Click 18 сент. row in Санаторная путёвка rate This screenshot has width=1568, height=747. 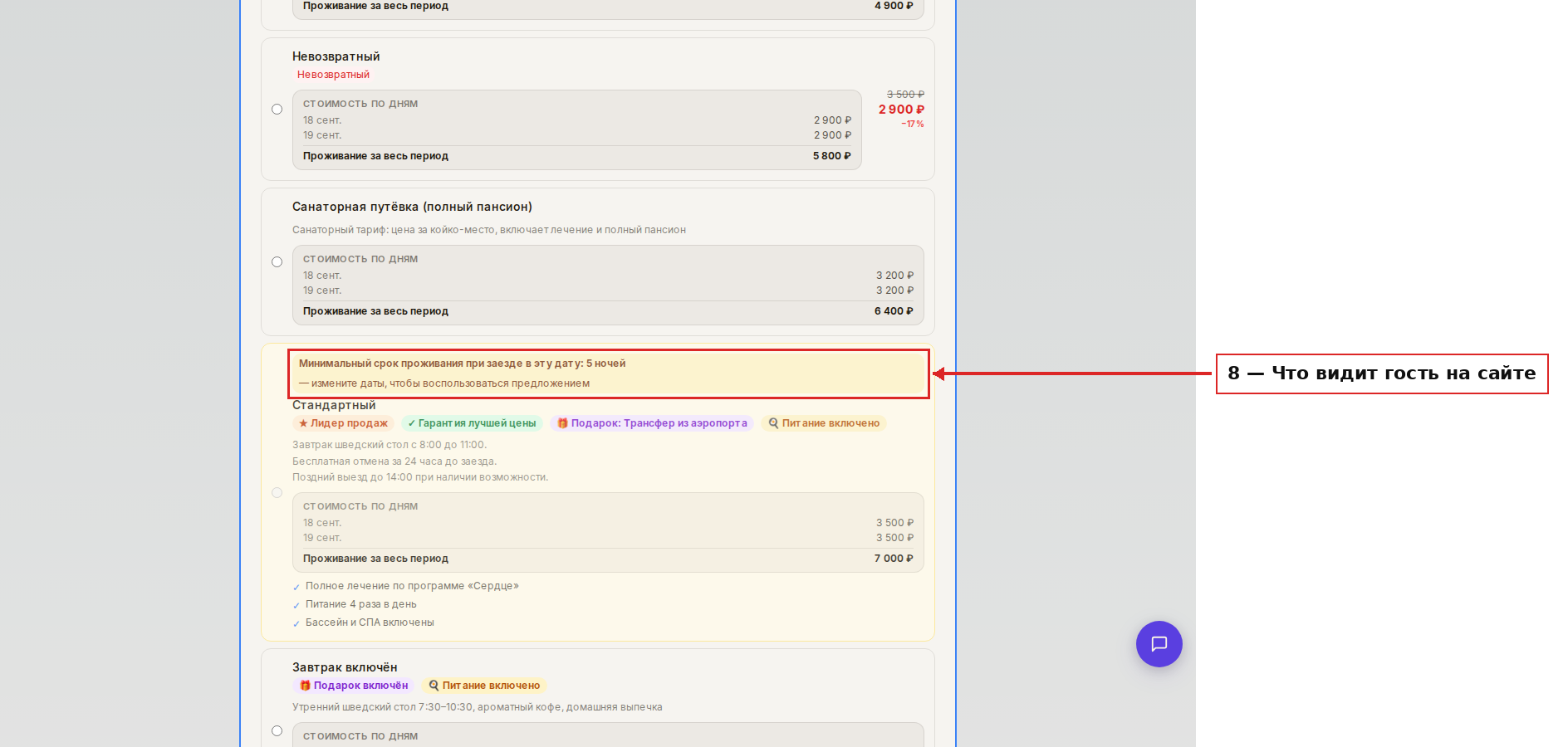(x=608, y=276)
